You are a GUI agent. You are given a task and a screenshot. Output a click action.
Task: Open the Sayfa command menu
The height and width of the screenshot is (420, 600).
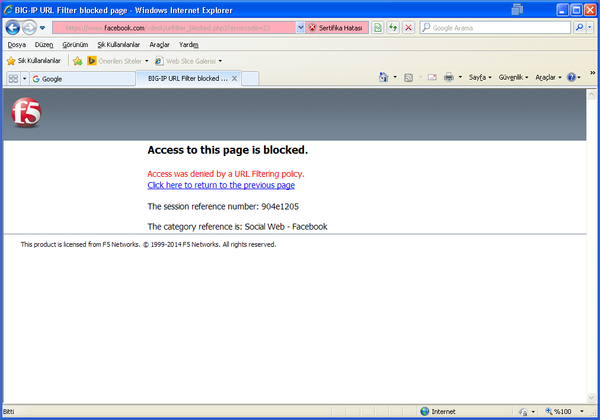(x=480, y=77)
